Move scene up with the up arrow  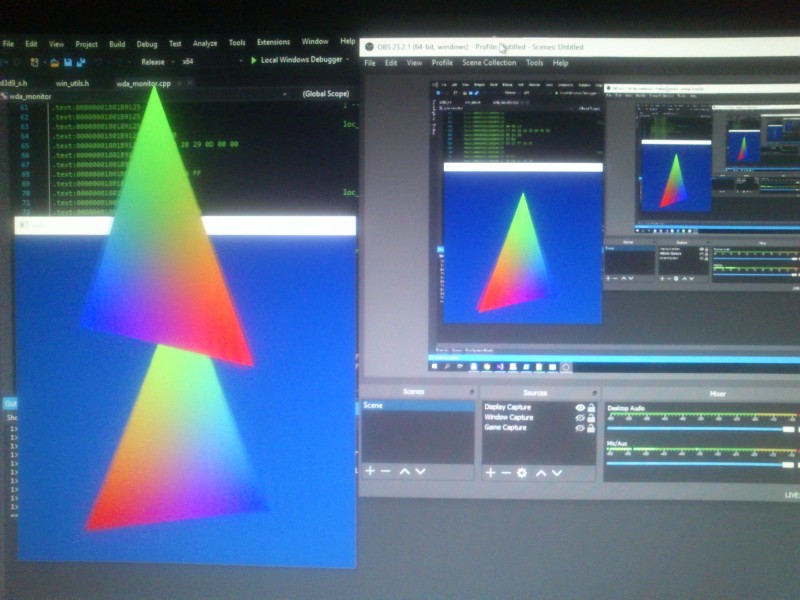tap(405, 471)
